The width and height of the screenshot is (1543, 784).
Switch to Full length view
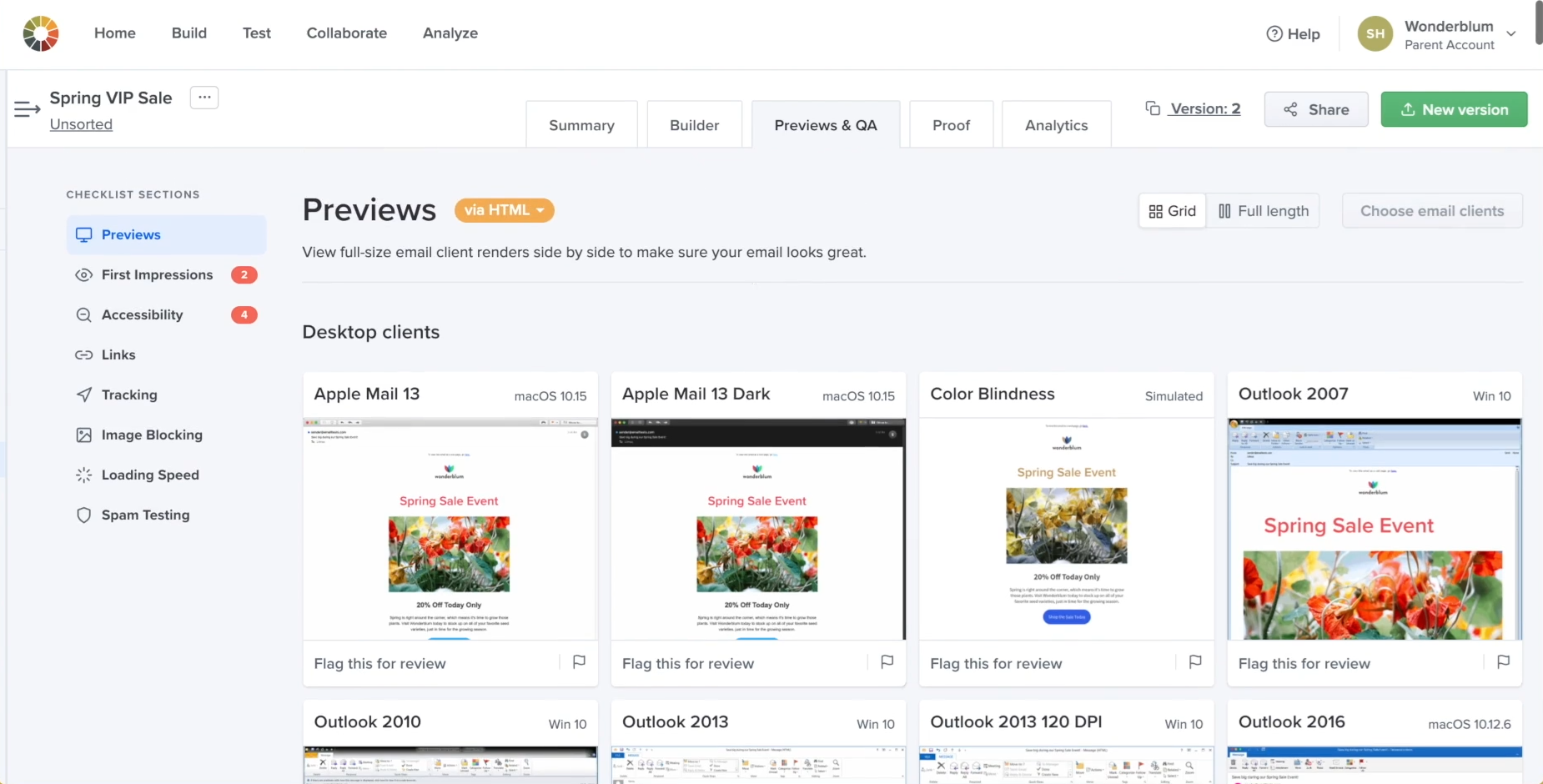(x=1264, y=211)
